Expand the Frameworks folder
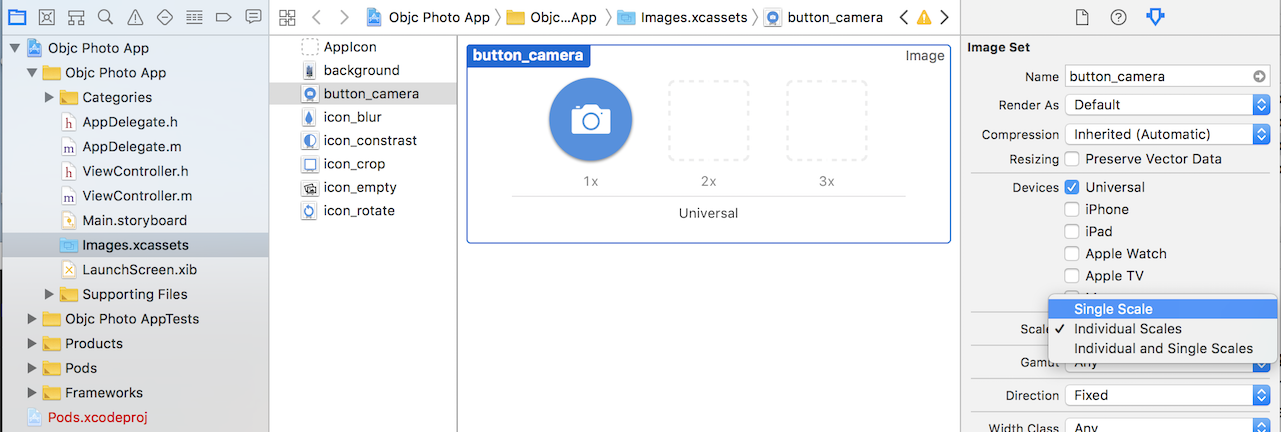 [32, 392]
